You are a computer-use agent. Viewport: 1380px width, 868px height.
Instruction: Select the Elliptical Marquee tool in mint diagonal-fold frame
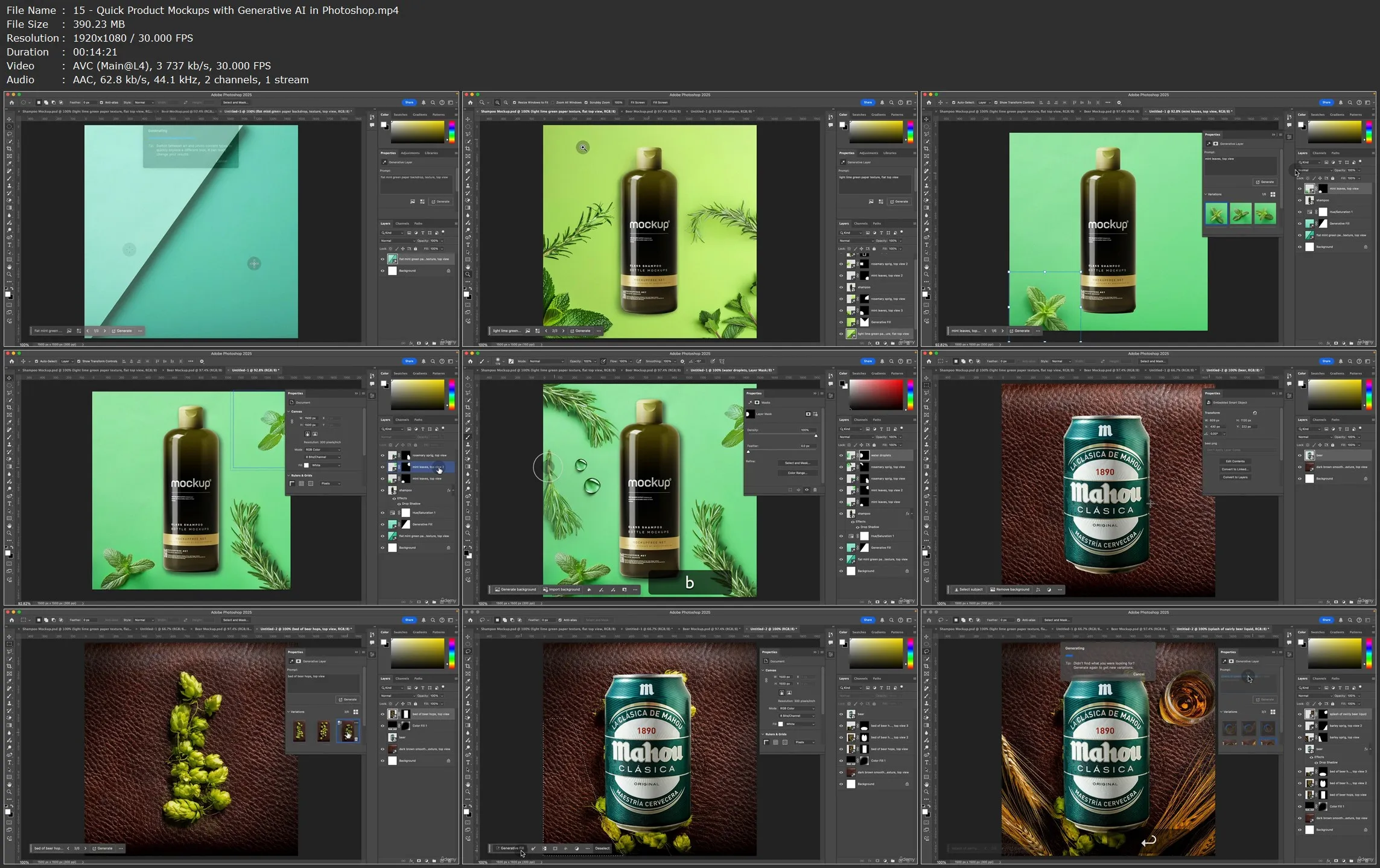pyautogui.click(x=9, y=127)
